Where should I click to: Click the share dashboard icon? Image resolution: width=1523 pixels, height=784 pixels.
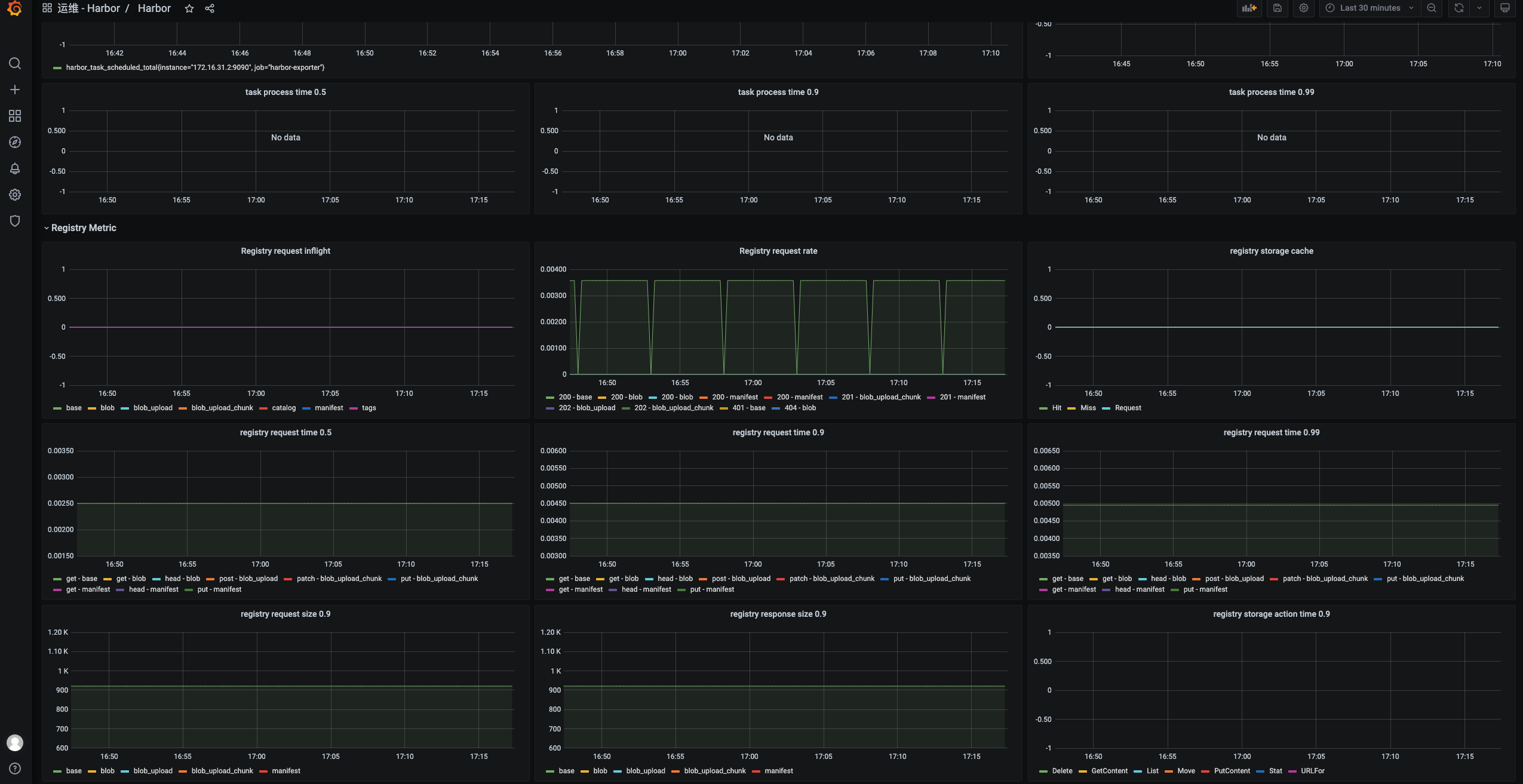[x=210, y=8]
